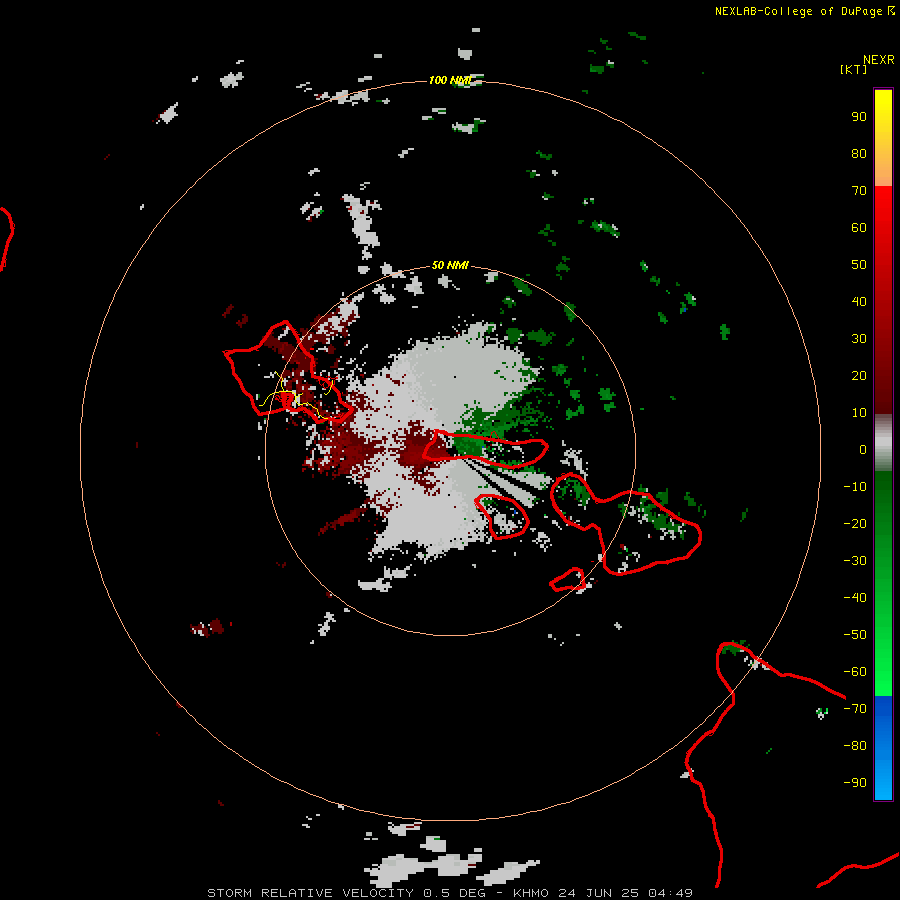Image resolution: width=900 pixels, height=900 pixels.
Task: Click the yellow storm track inside west polygon
Action: pyautogui.click(x=296, y=396)
